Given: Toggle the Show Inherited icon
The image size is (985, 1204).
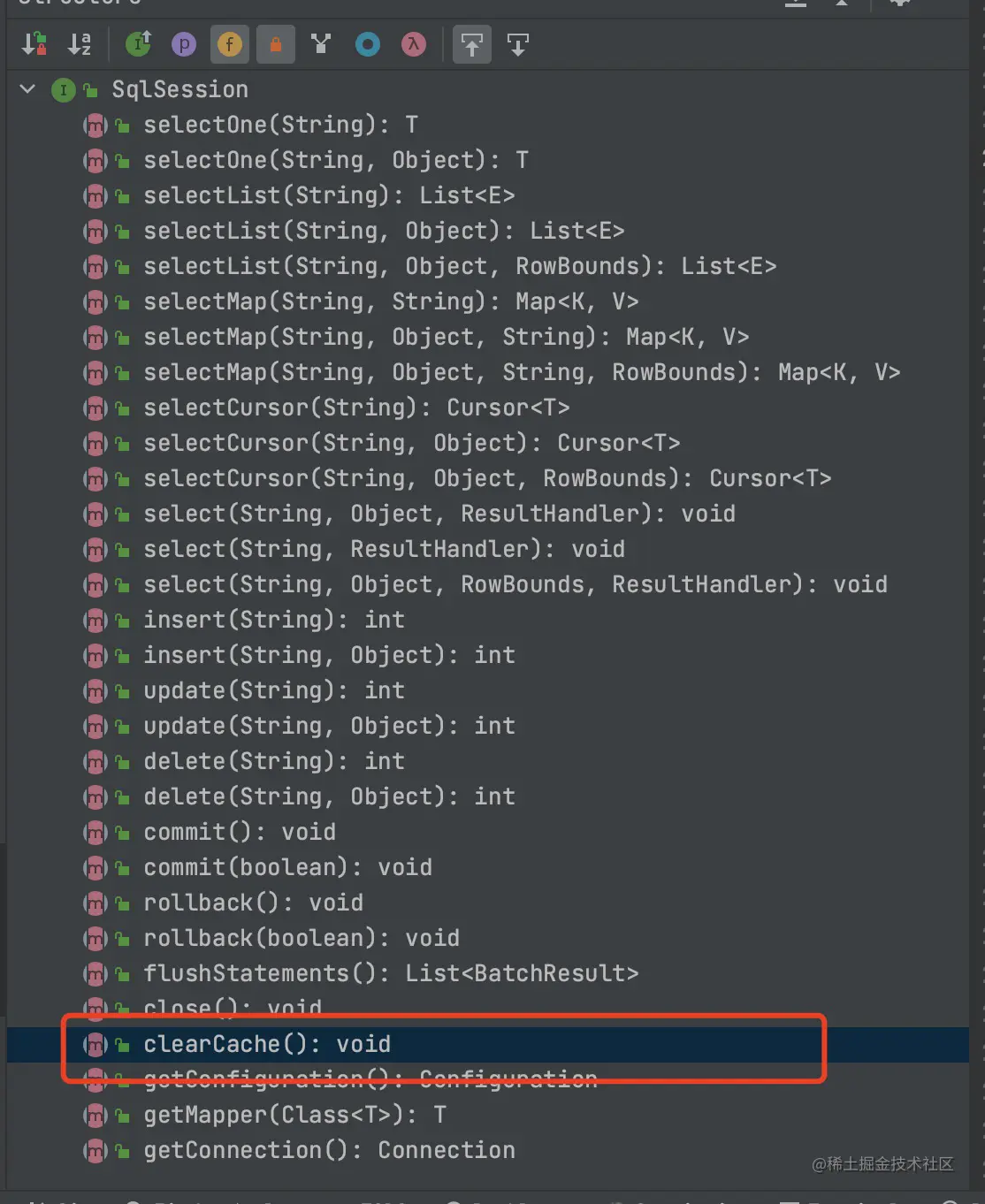Looking at the screenshot, I should pos(139,43).
